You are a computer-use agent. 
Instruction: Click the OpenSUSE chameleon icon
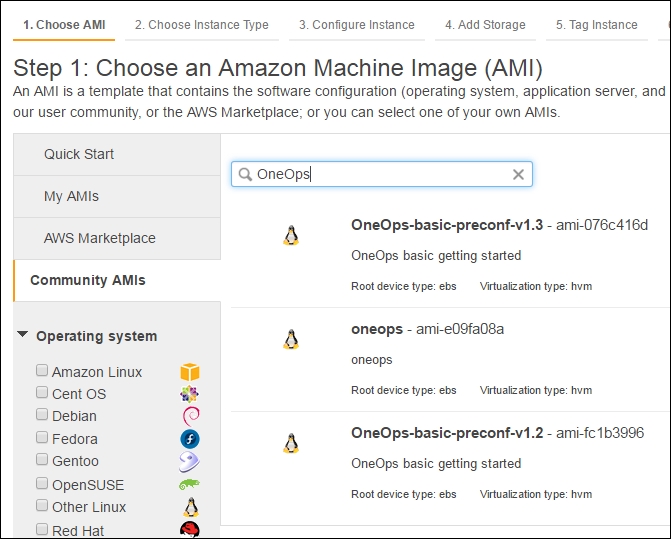pos(189,484)
